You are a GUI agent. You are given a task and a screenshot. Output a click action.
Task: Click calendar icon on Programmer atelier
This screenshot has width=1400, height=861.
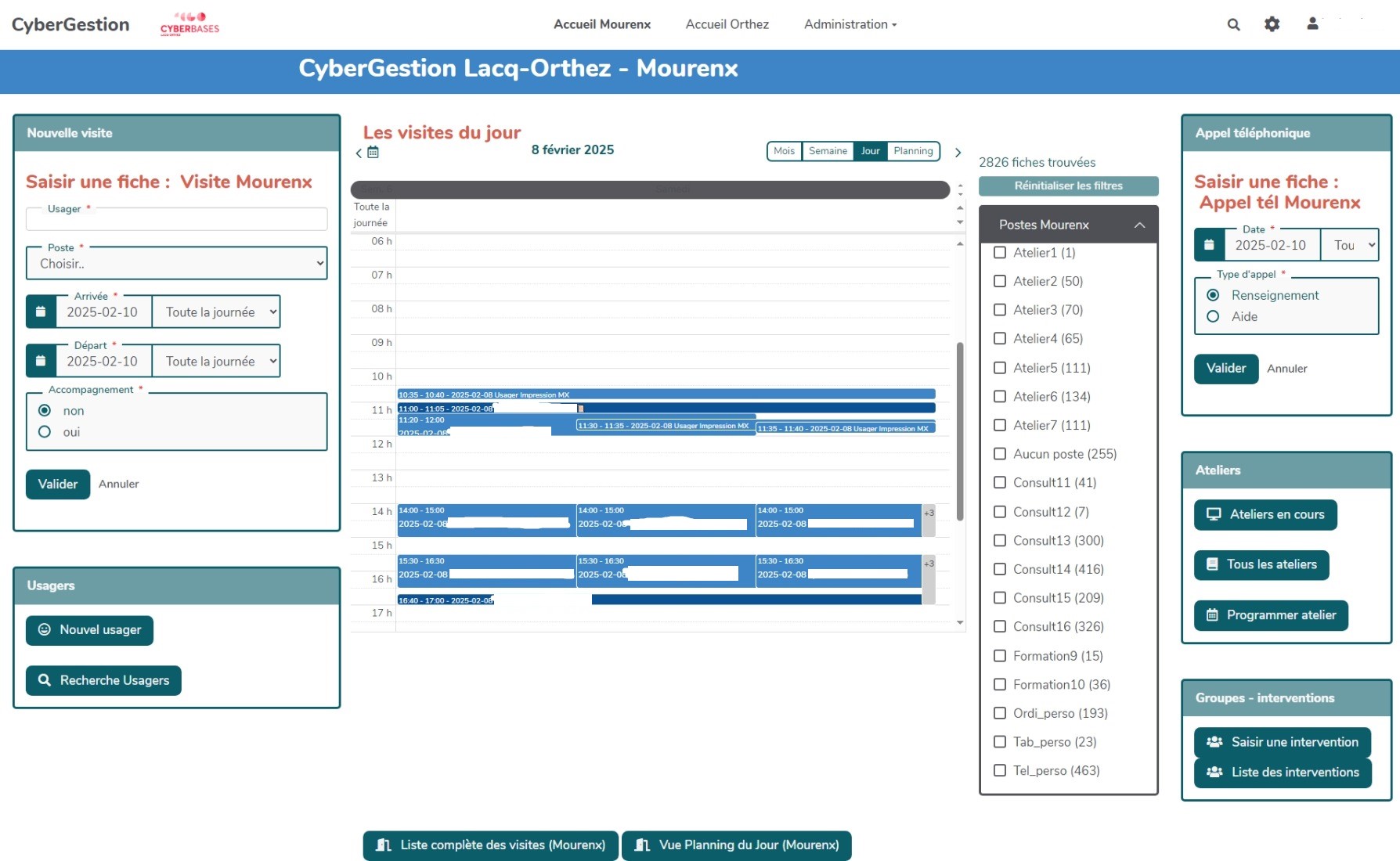(1212, 615)
